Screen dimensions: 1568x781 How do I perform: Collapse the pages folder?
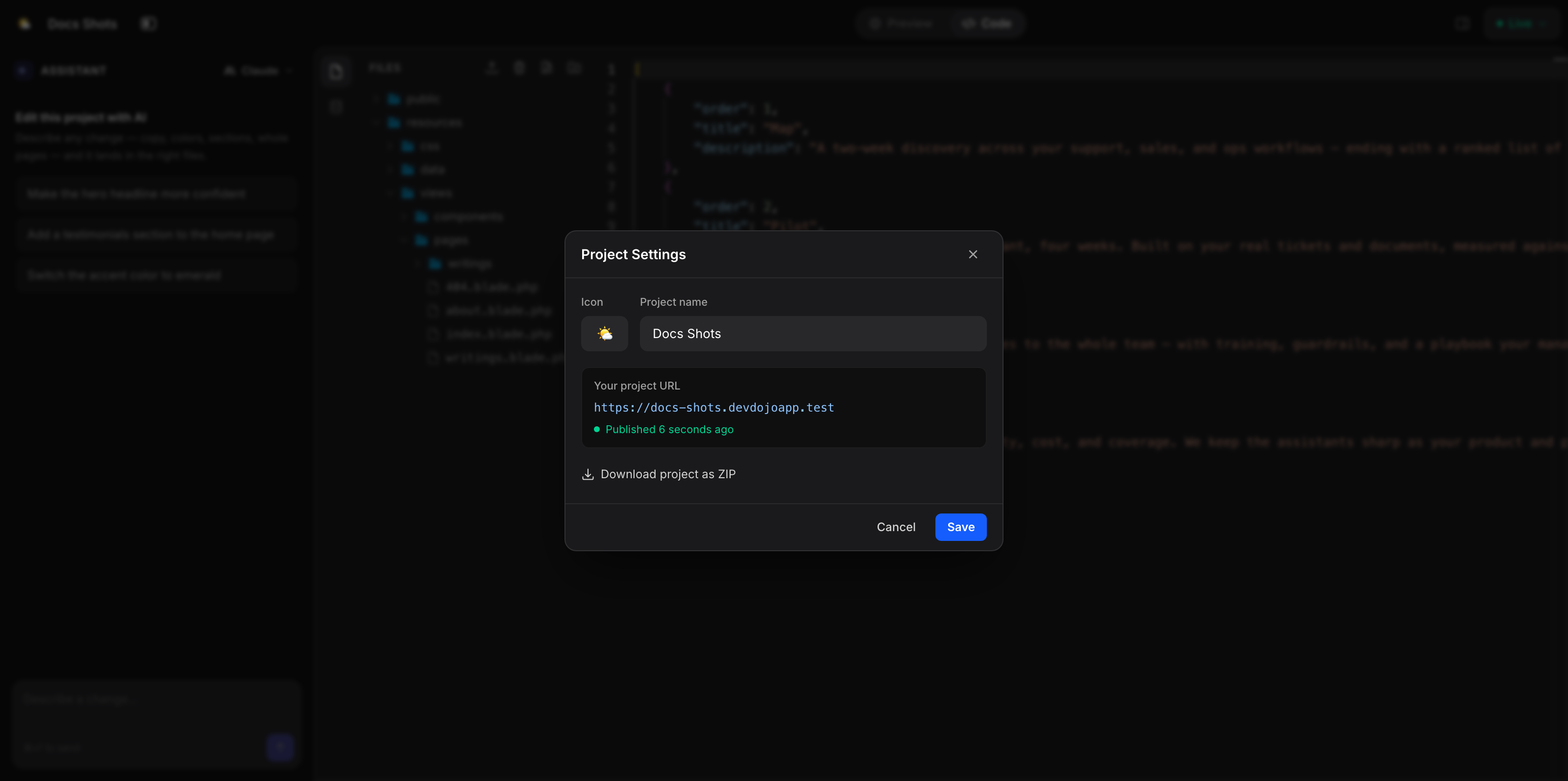pos(442,241)
